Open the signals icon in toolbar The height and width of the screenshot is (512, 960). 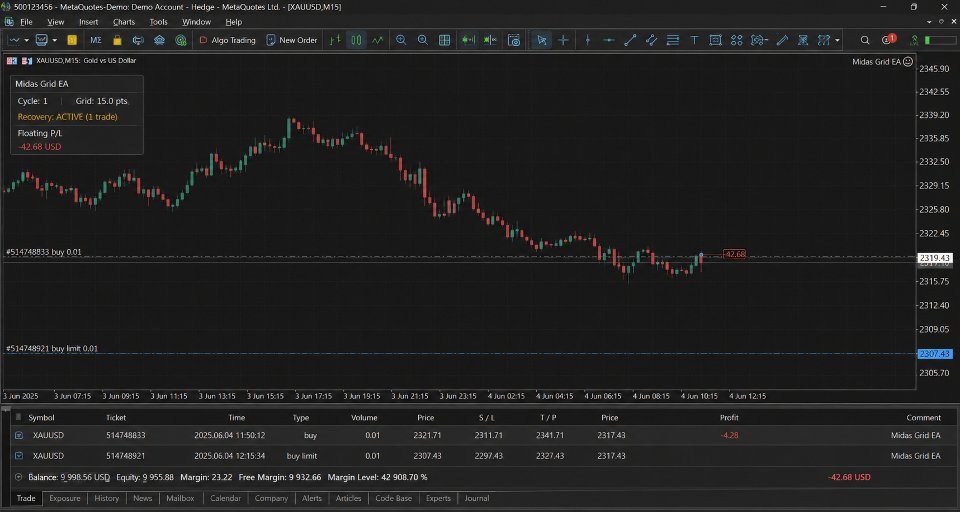[138, 40]
